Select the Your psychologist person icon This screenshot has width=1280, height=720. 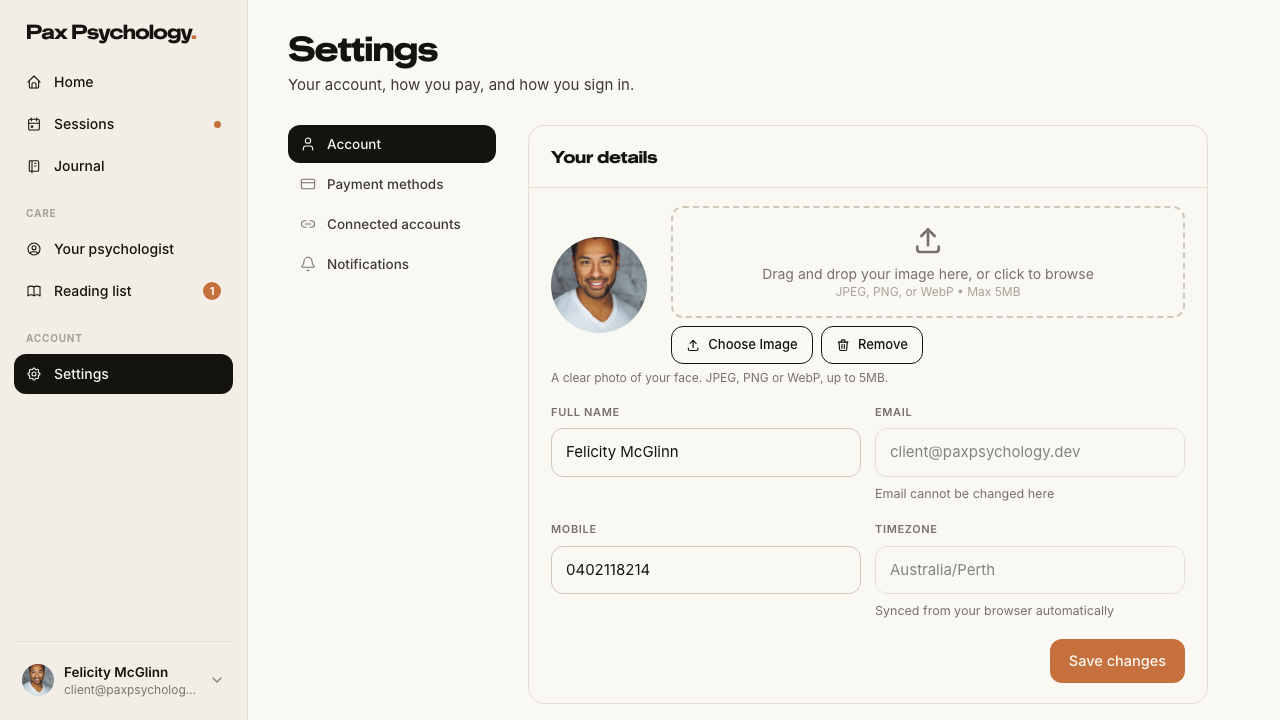[x=34, y=249]
